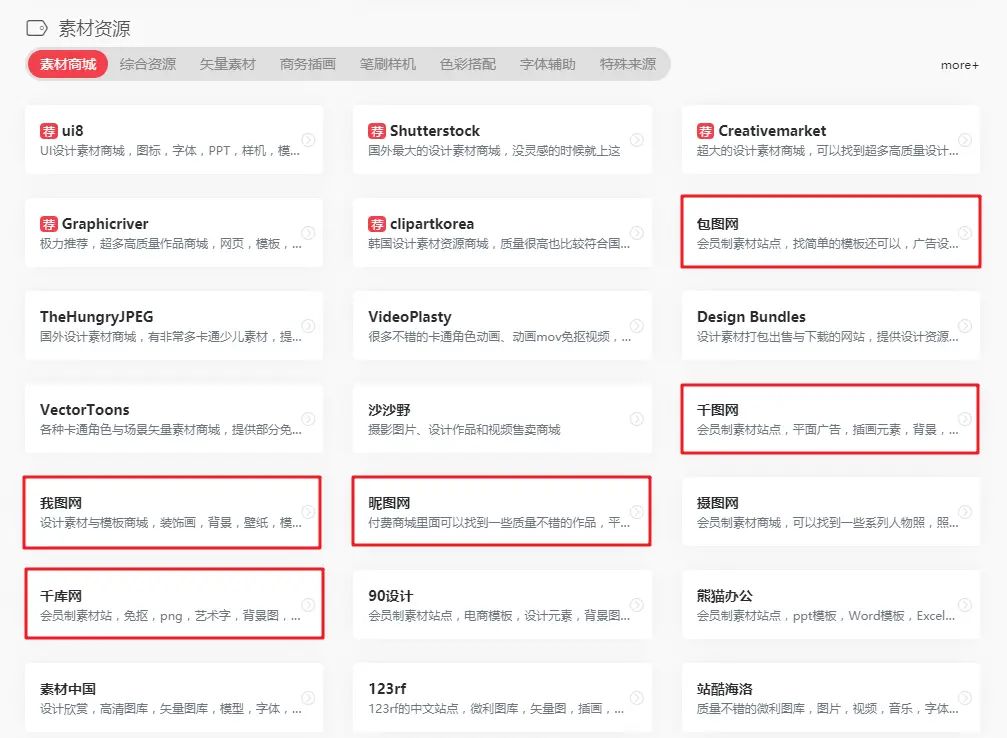1007x738 pixels.
Task: Switch to the 综合资源 tab
Action: pos(148,63)
